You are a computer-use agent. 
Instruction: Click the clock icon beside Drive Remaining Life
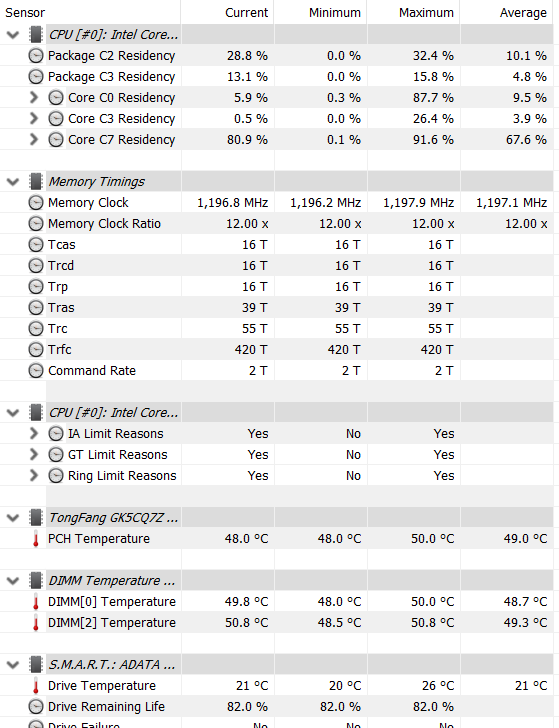click(36, 707)
